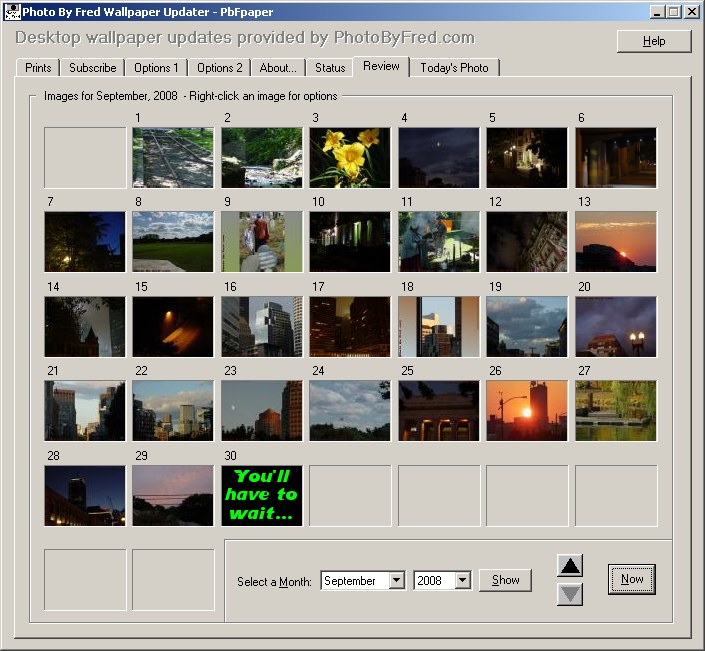Click the app icon in title bar
705x651 pixels.
[x=13, y=12]
